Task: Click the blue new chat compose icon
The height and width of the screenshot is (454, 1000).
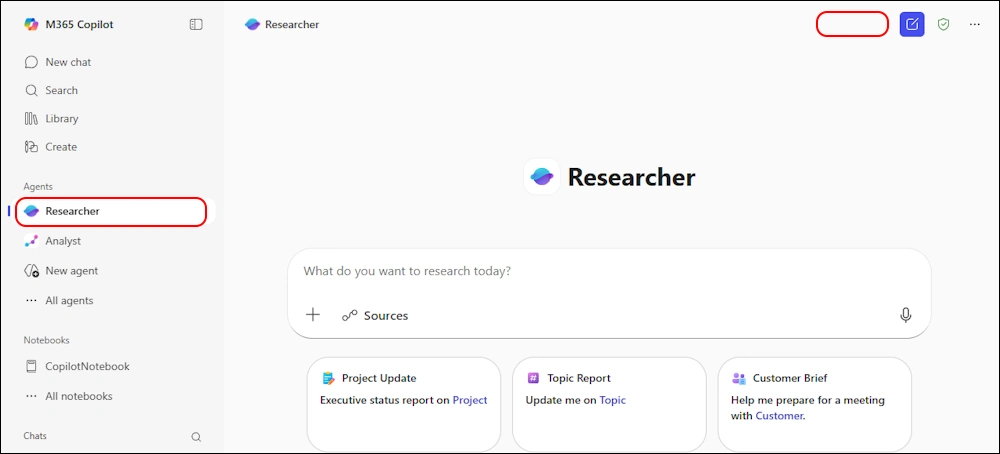Action: coord(911,24)
